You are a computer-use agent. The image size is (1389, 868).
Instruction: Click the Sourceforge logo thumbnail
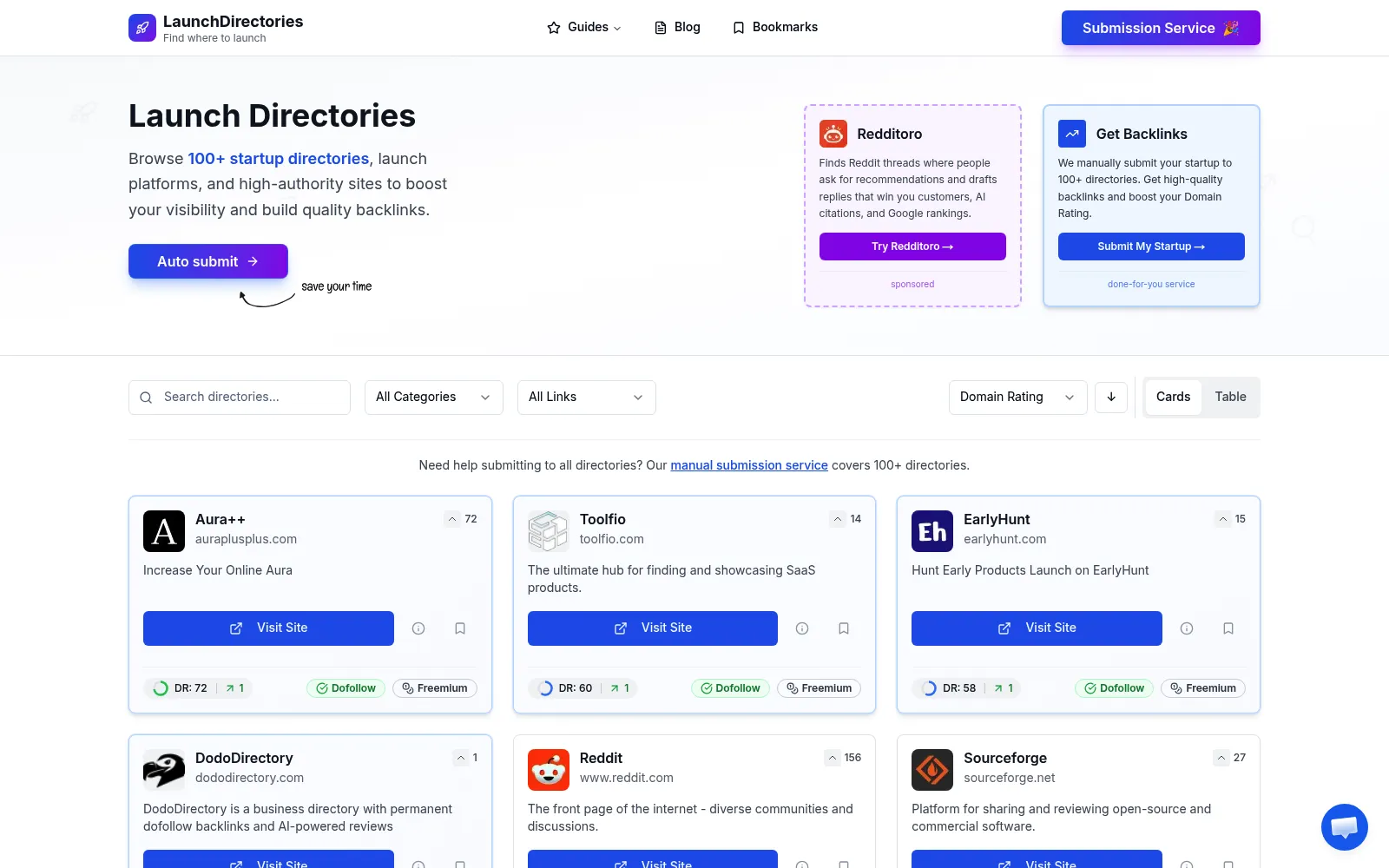pos(932,770)
